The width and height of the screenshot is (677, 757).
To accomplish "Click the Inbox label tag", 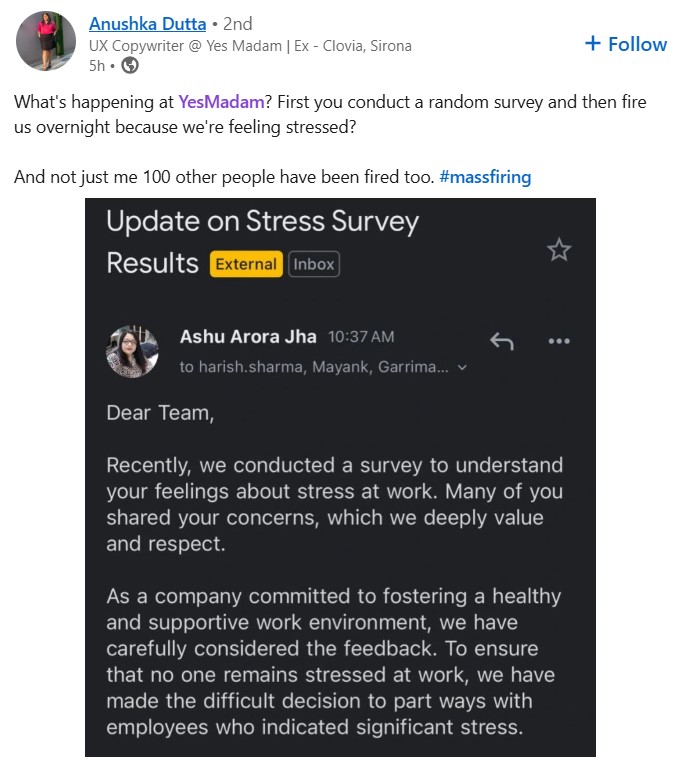I will [x=314, y=264].
